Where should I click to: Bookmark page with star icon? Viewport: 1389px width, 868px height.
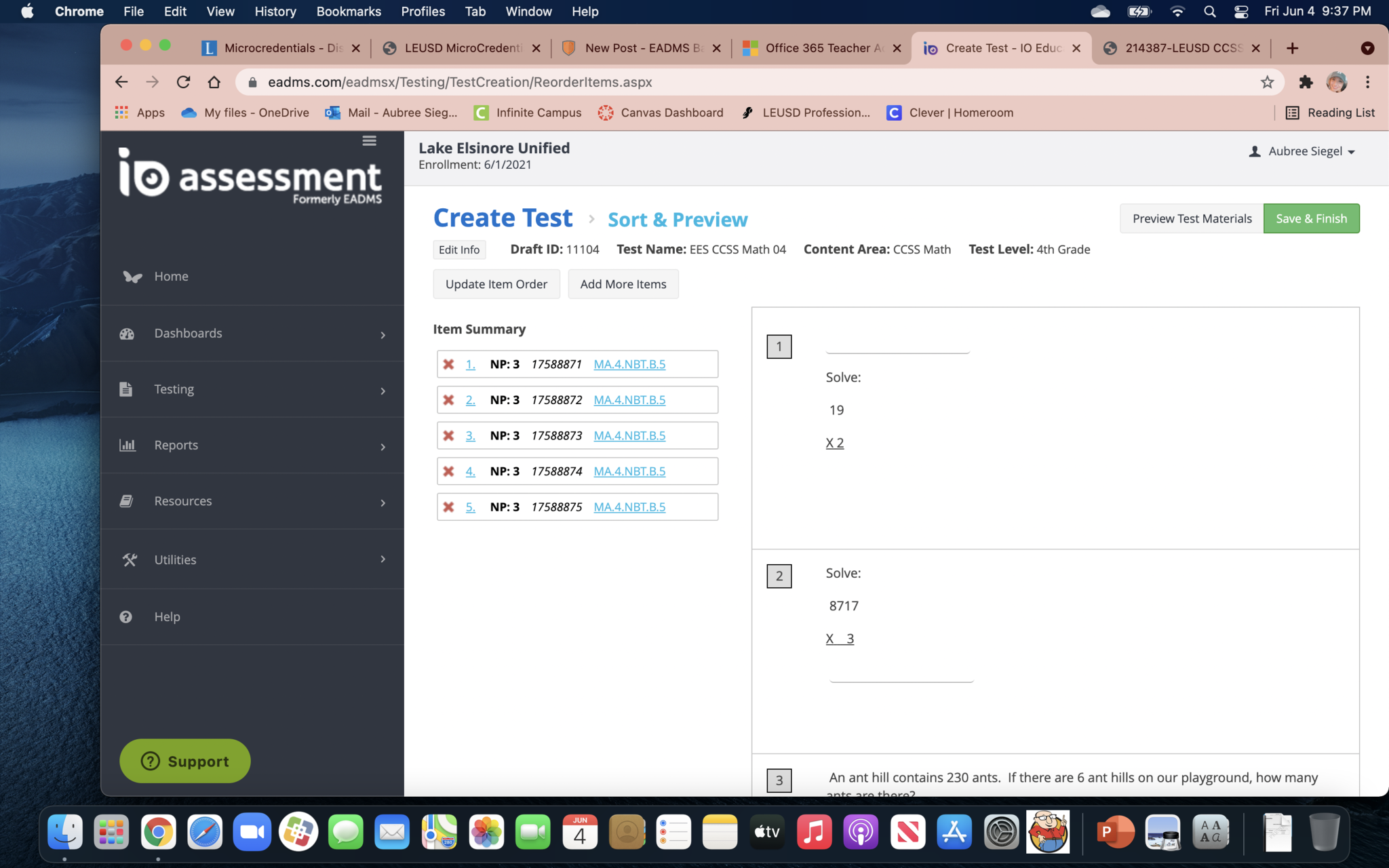[x=1267, y=82]
